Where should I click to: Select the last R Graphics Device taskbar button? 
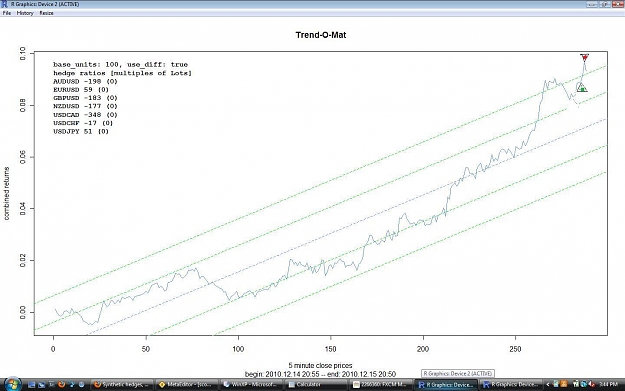511,385
